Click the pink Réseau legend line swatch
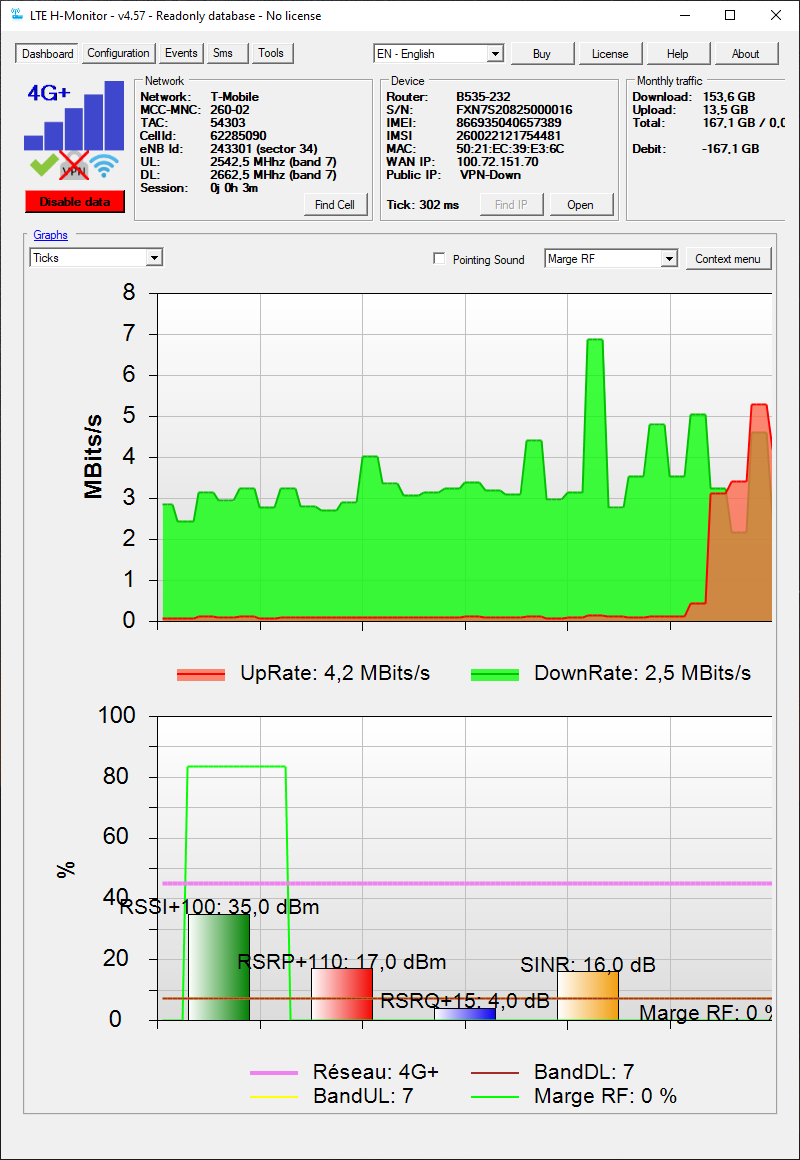 point(273,1072)
